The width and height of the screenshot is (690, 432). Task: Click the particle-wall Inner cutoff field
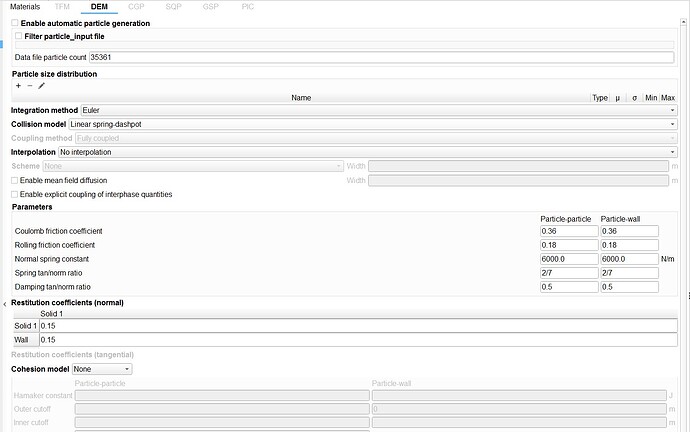click(x=519, y=422)
